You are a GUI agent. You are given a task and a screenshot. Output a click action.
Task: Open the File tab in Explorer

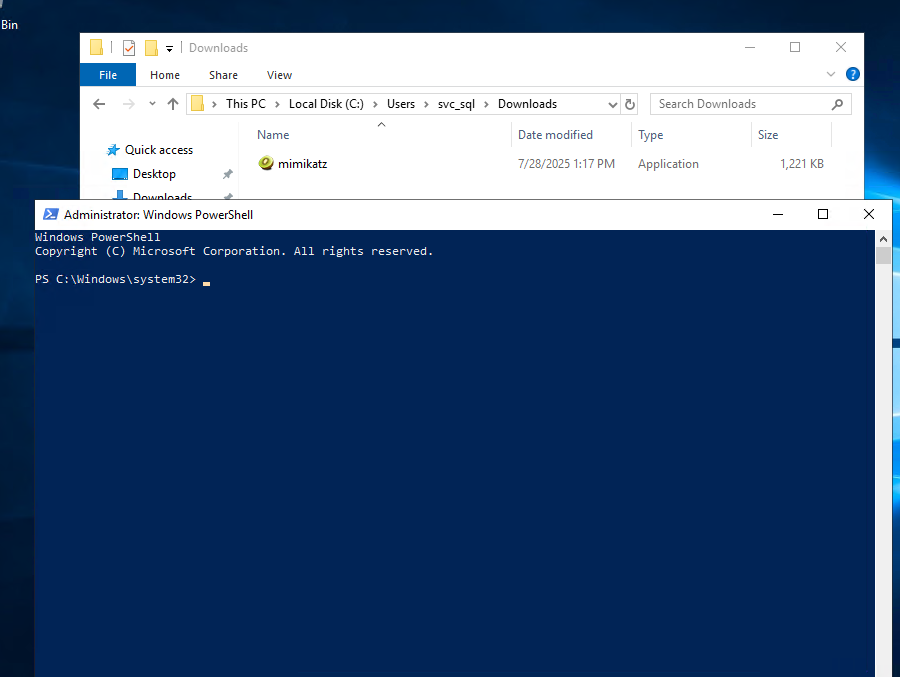[108, 75]
